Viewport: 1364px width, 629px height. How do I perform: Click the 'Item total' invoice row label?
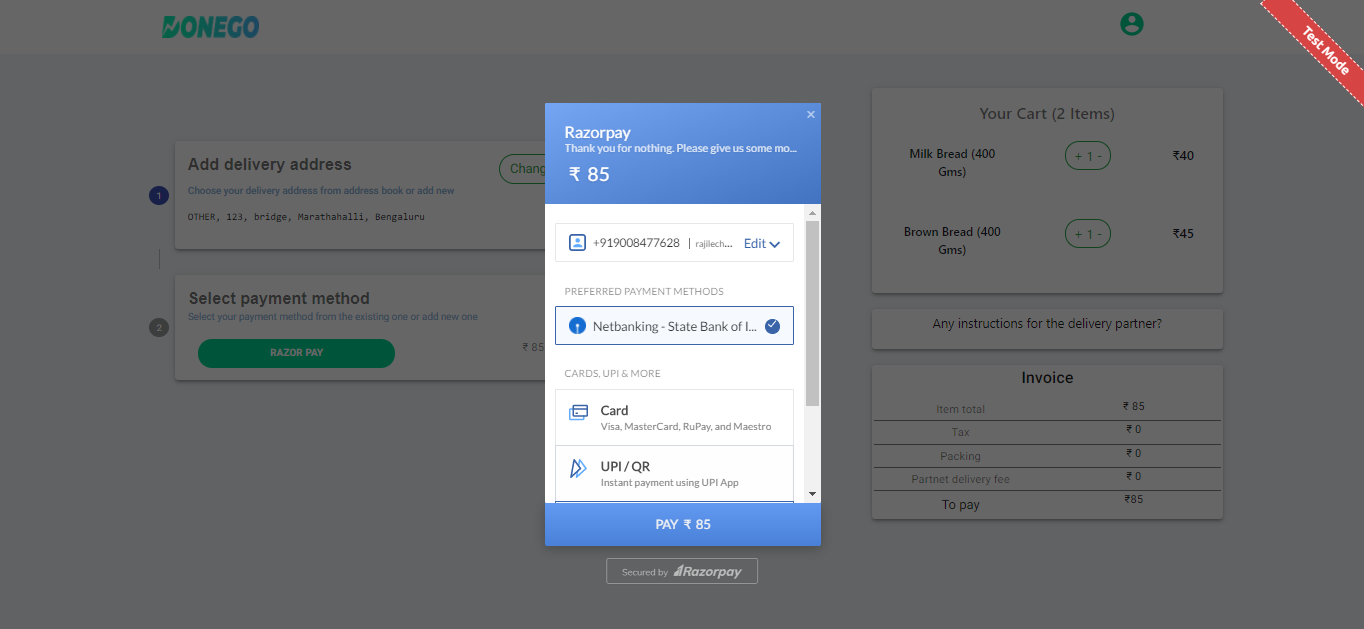coord(961,409)
